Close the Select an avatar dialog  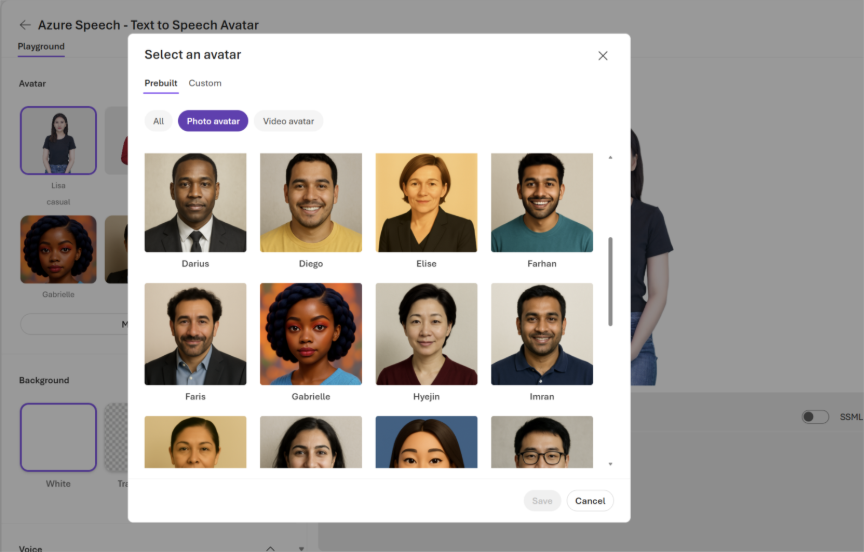[603, 56]
